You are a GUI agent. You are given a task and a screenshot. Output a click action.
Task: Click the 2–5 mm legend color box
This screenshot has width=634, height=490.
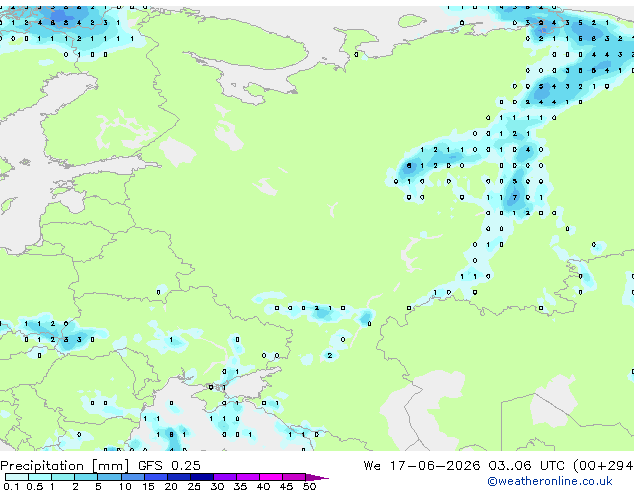(x=86, y=477)
